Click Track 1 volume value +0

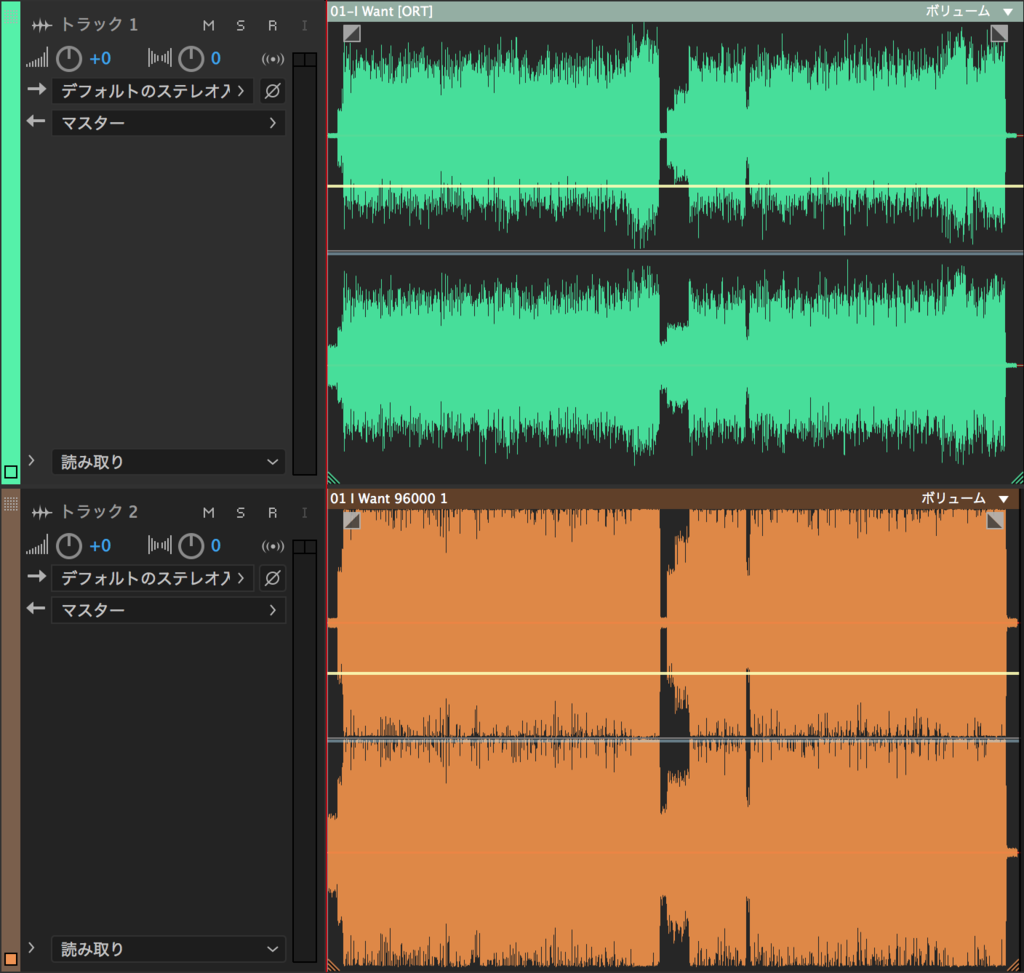tap(100, 59)
